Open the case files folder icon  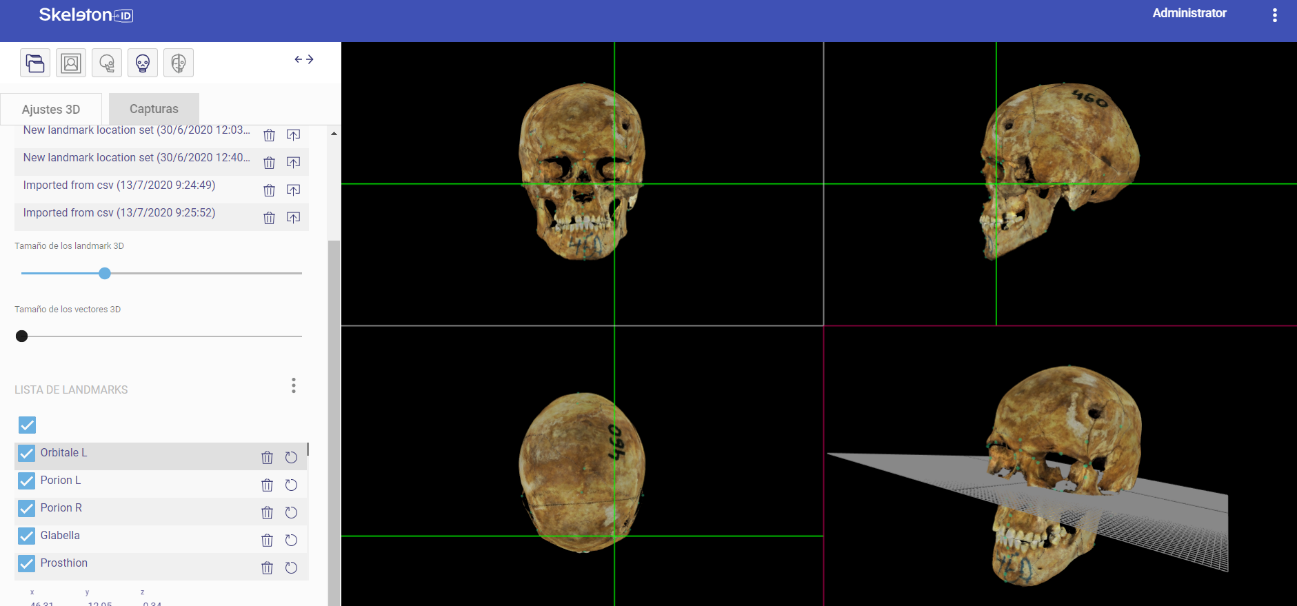(x=35, y=63)
